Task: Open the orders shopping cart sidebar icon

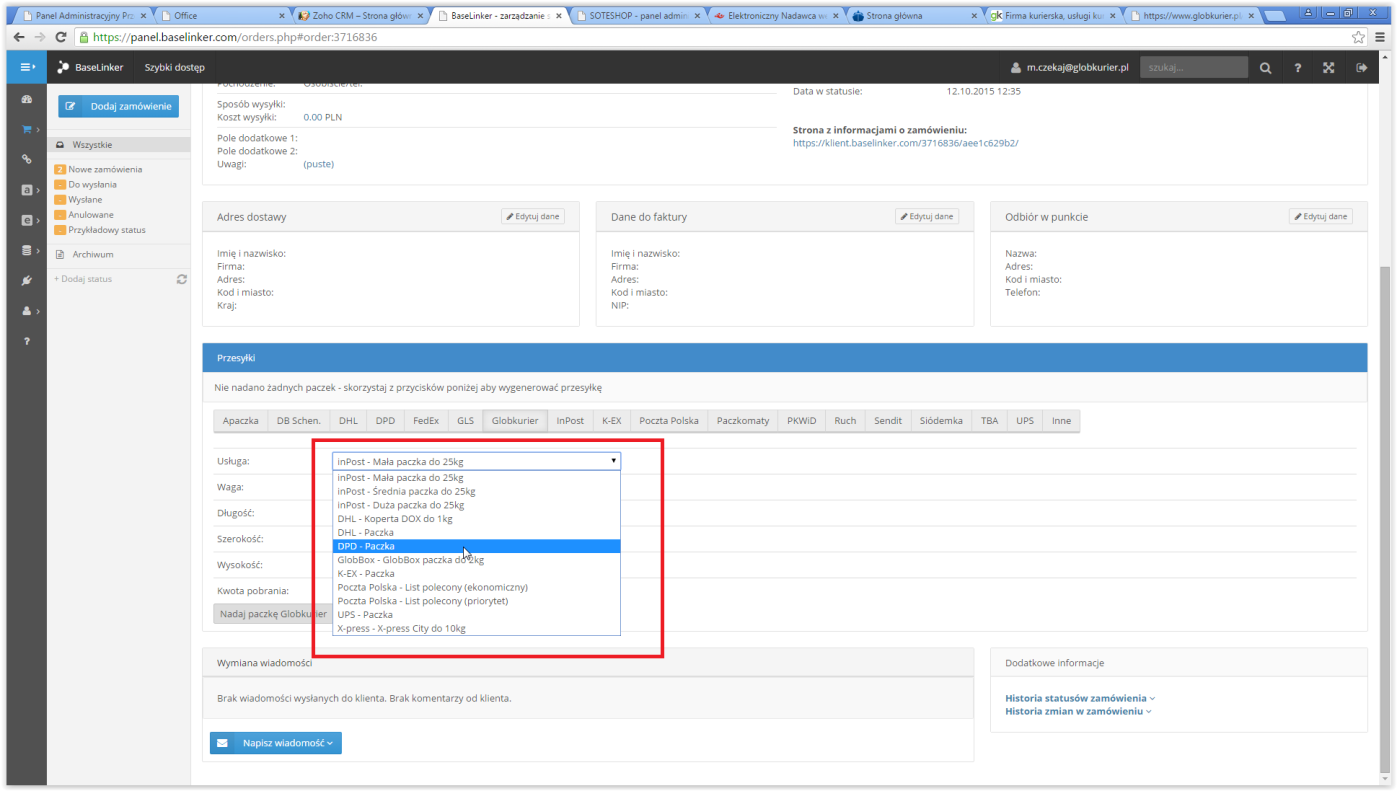Action: coord(27,130)
